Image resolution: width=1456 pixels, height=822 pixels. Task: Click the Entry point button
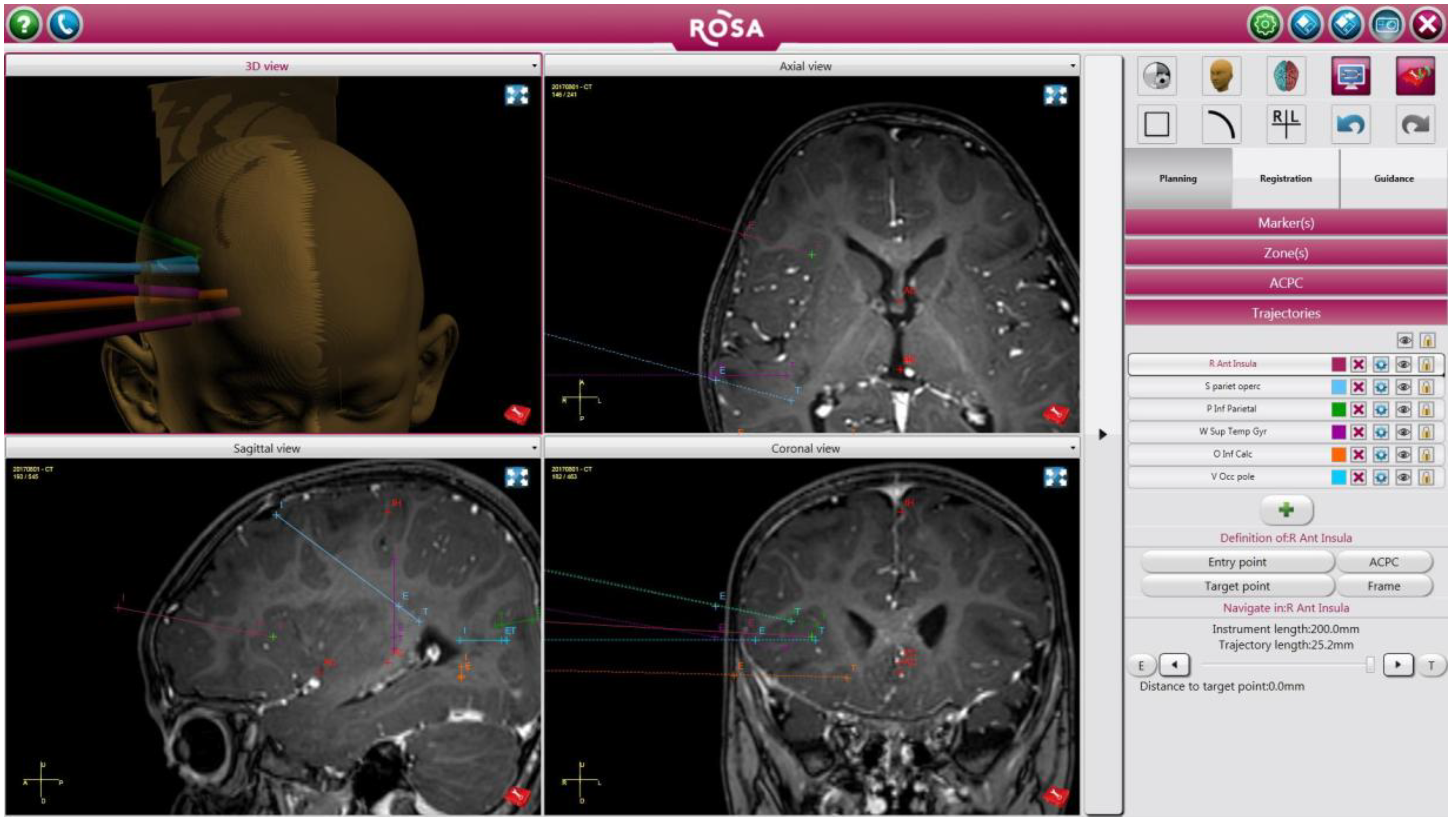coord(1237,562)
